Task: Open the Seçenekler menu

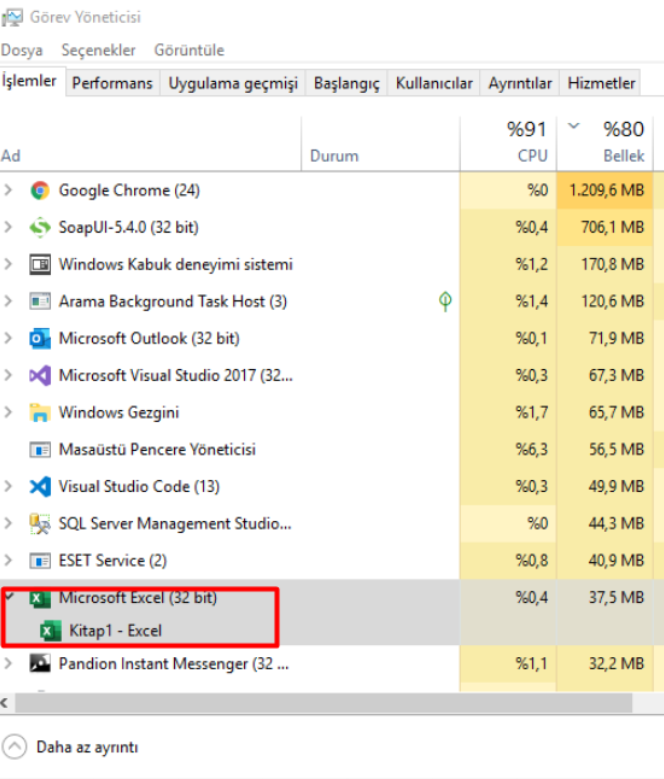Action: pyautogui.click(x=98, y=50)
